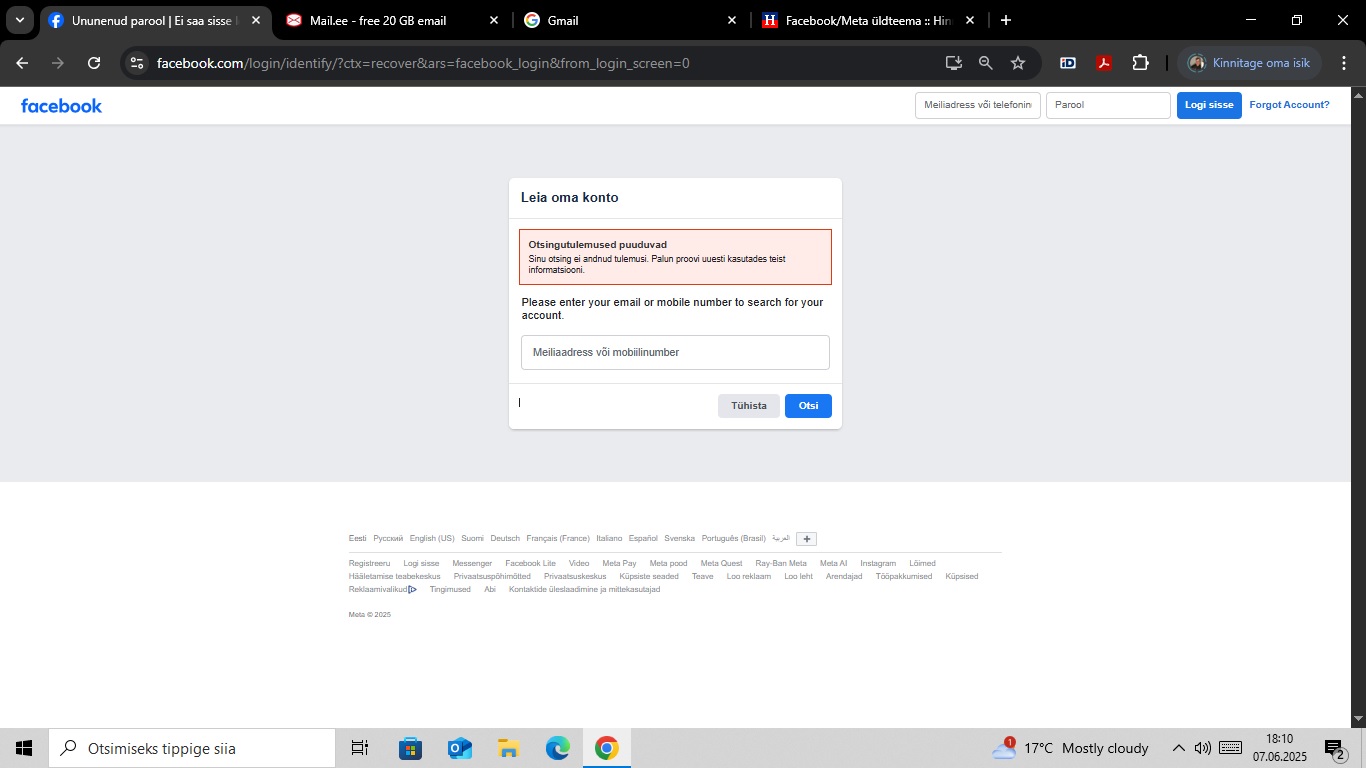Open the Registreeru footer link
1366x768 pixels.
370,564
